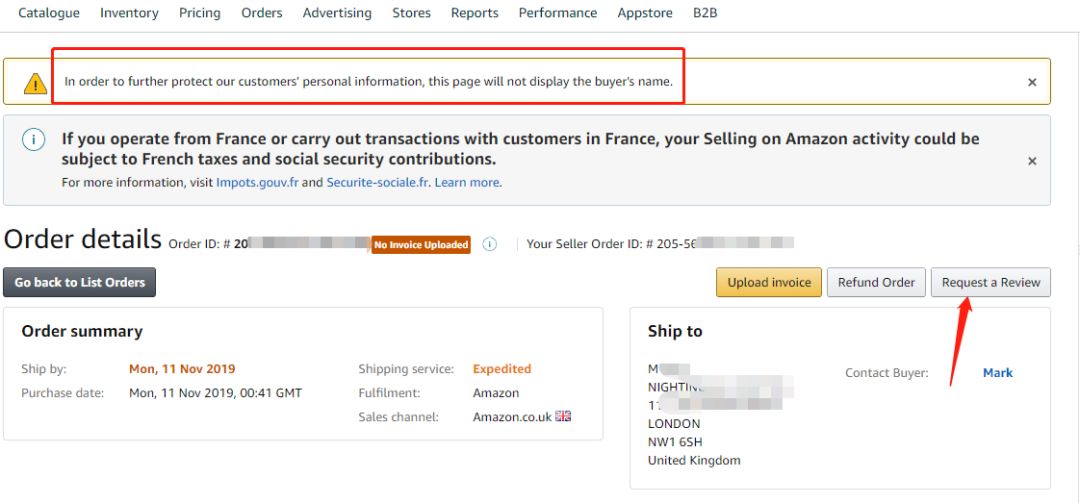Open the Appstore menu
1080x503 pixels.
[645, 13]
